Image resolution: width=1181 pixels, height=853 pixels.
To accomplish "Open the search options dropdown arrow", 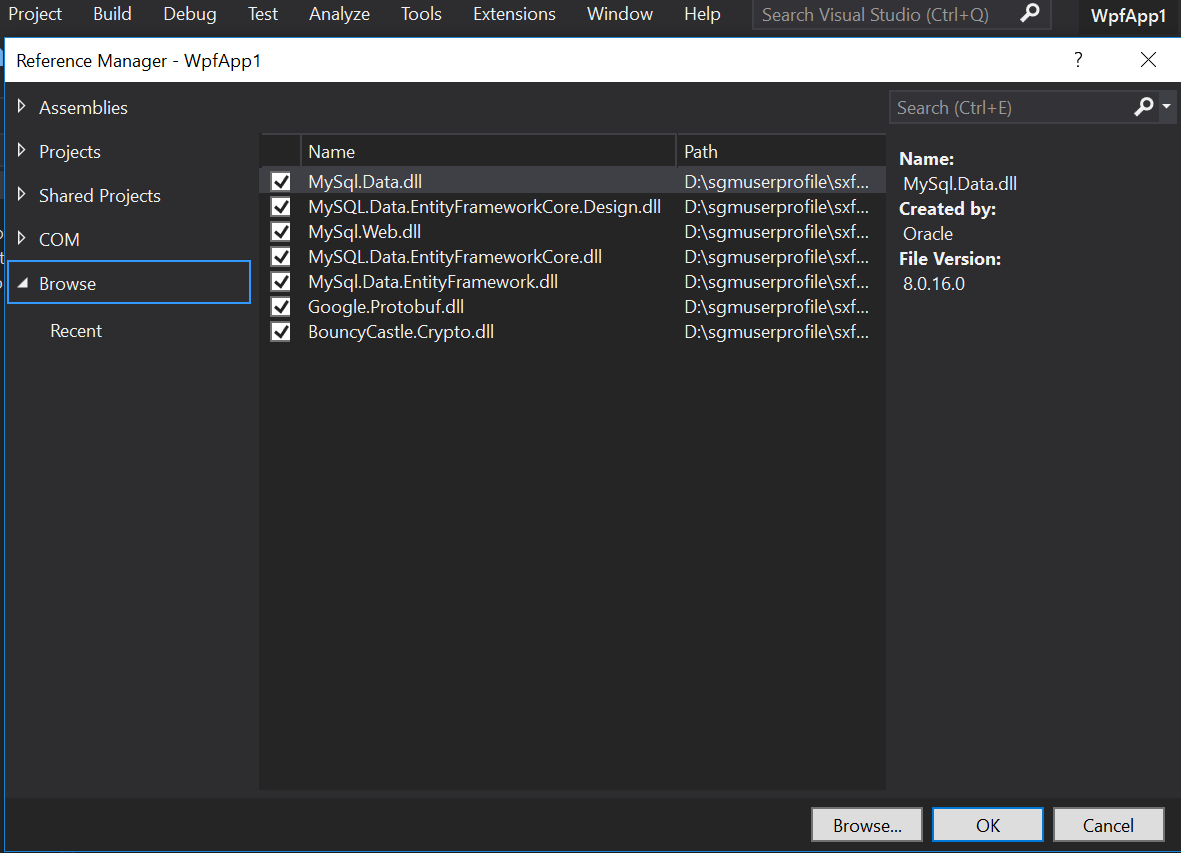I will point(1166,107).
